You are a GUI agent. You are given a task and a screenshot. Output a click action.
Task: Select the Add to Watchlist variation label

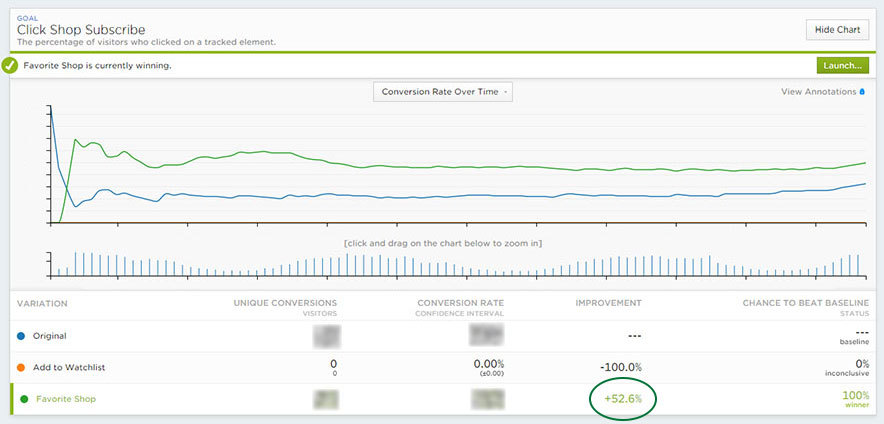point(69,368)
